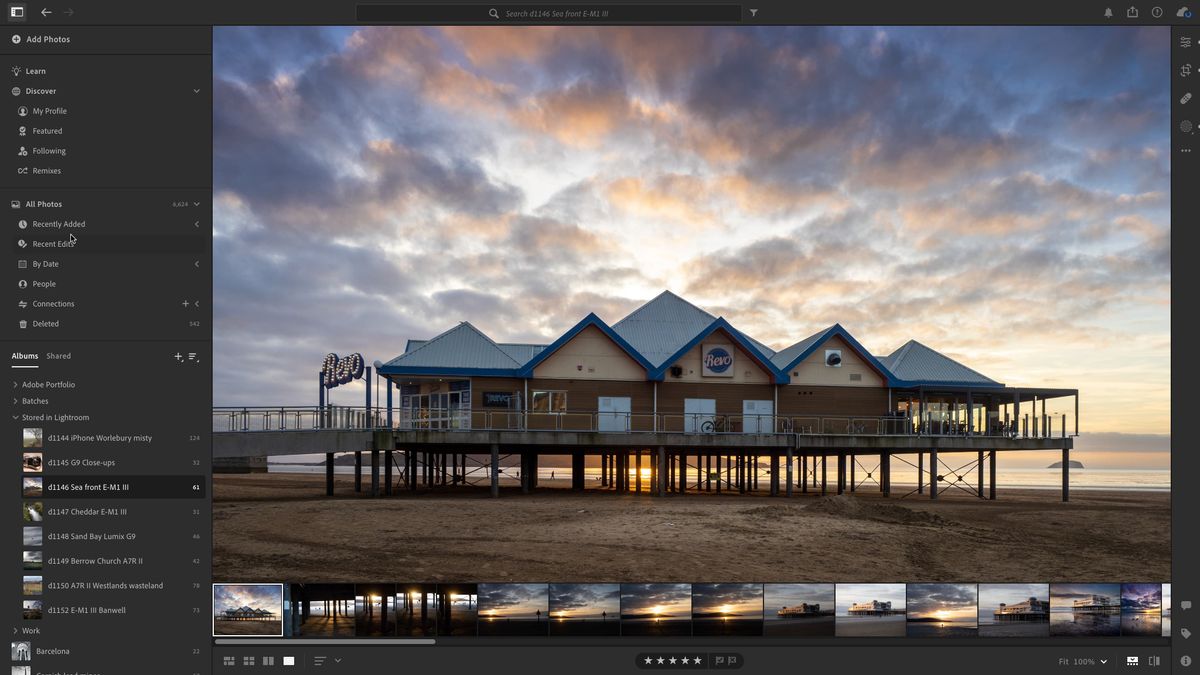Viewport: 1200px width, 675px height.
Task: Select the Crop & Rotate tool
Action: point(1185,70)
